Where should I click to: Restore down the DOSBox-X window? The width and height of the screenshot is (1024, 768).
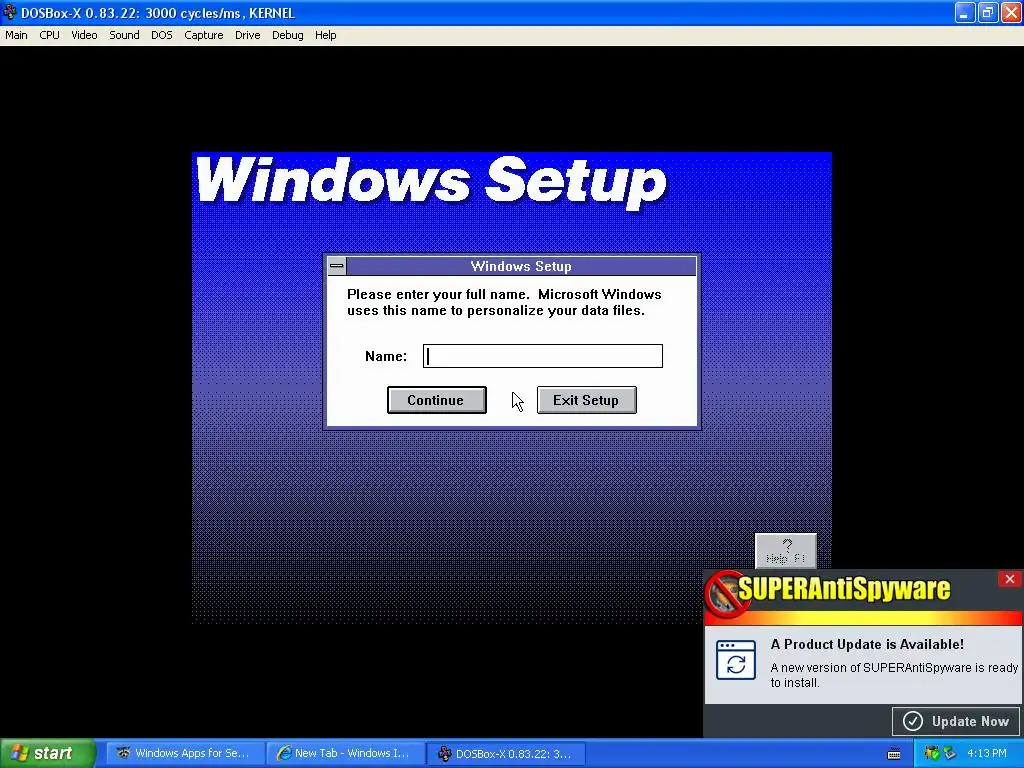987,12
